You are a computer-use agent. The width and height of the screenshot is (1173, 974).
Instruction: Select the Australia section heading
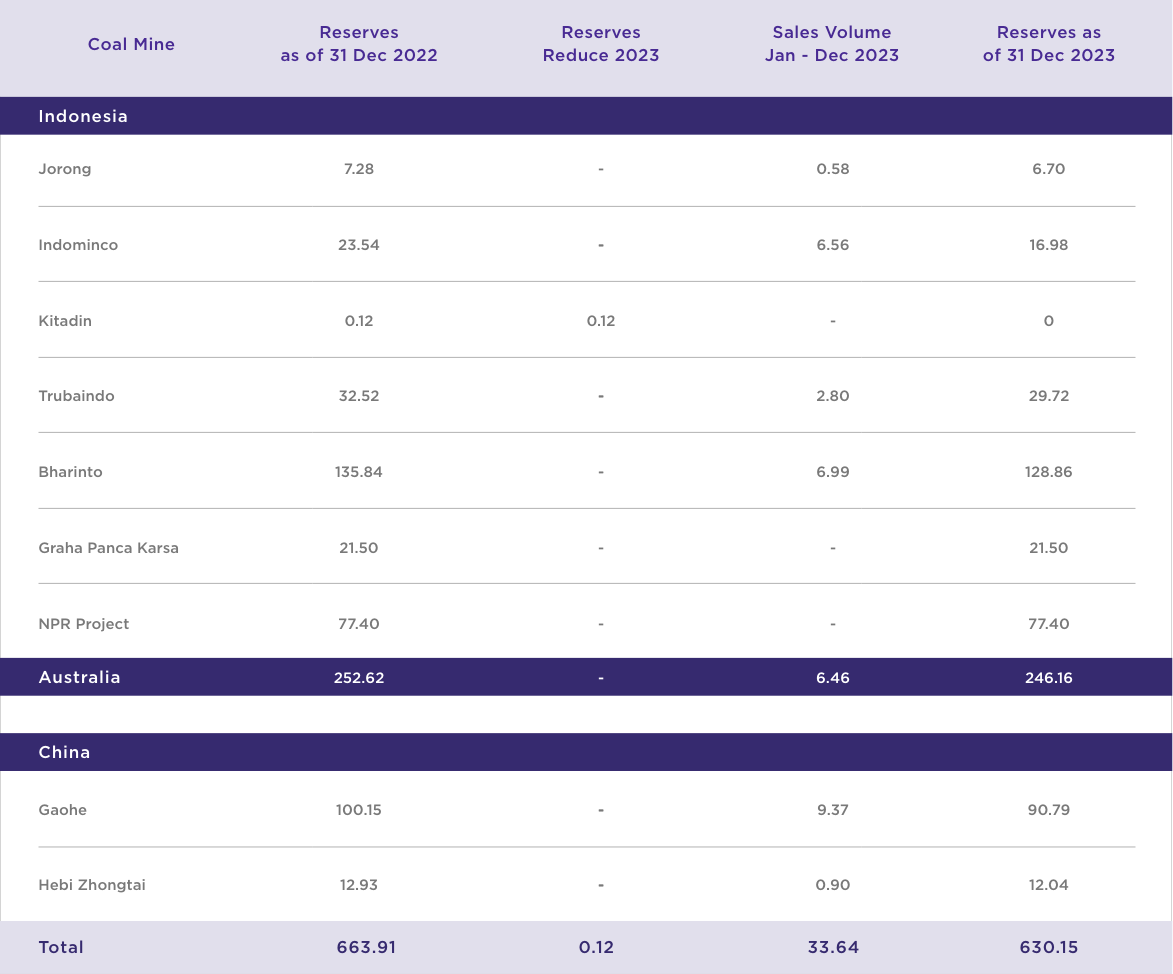pyautogui.click(x=79, y=677)
